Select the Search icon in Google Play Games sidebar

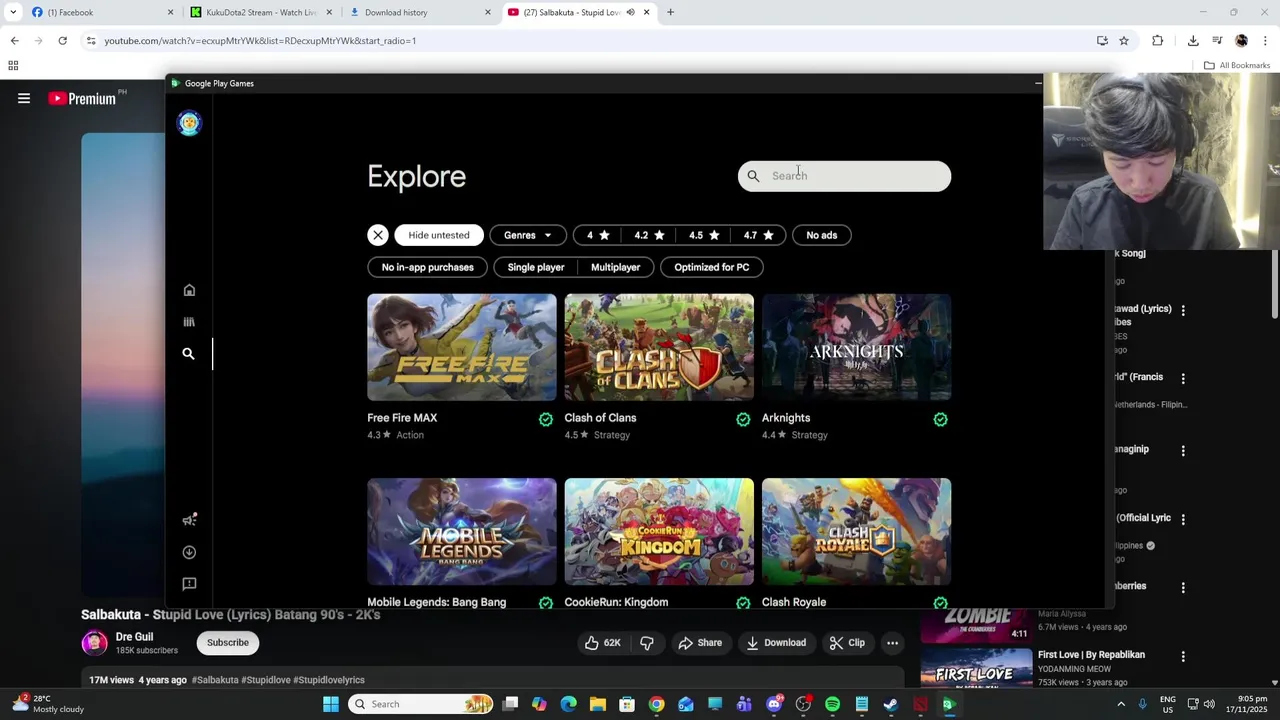coord(188,354)
